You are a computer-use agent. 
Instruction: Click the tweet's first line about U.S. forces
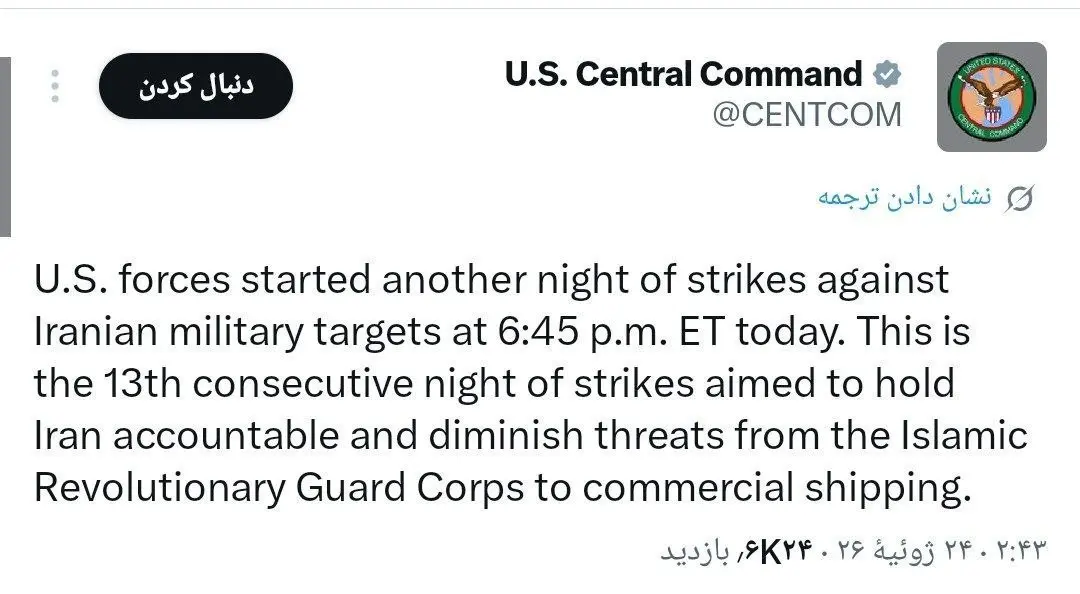coord(492,280)
